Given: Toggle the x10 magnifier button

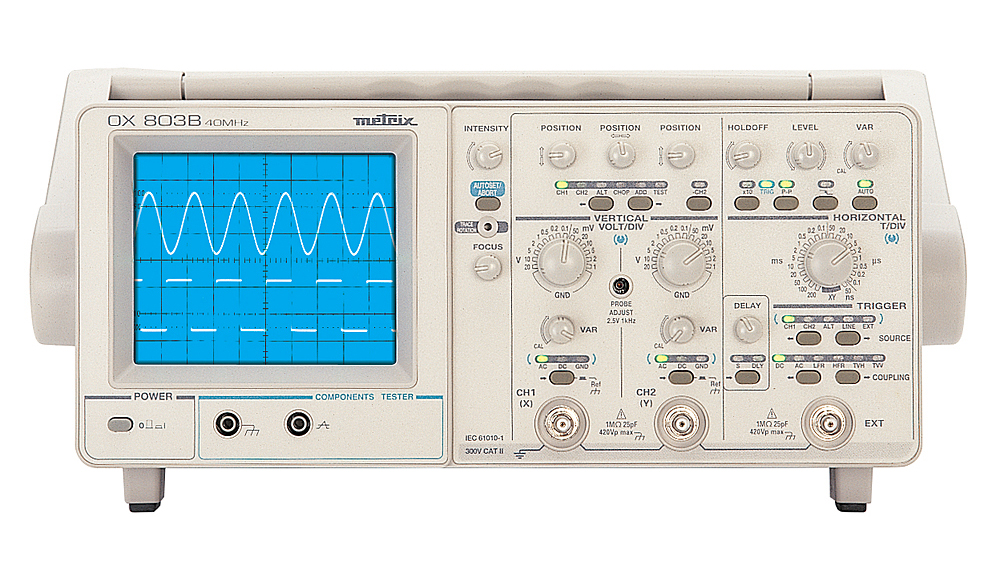Looking at the screenshot, I should point(747,203).
